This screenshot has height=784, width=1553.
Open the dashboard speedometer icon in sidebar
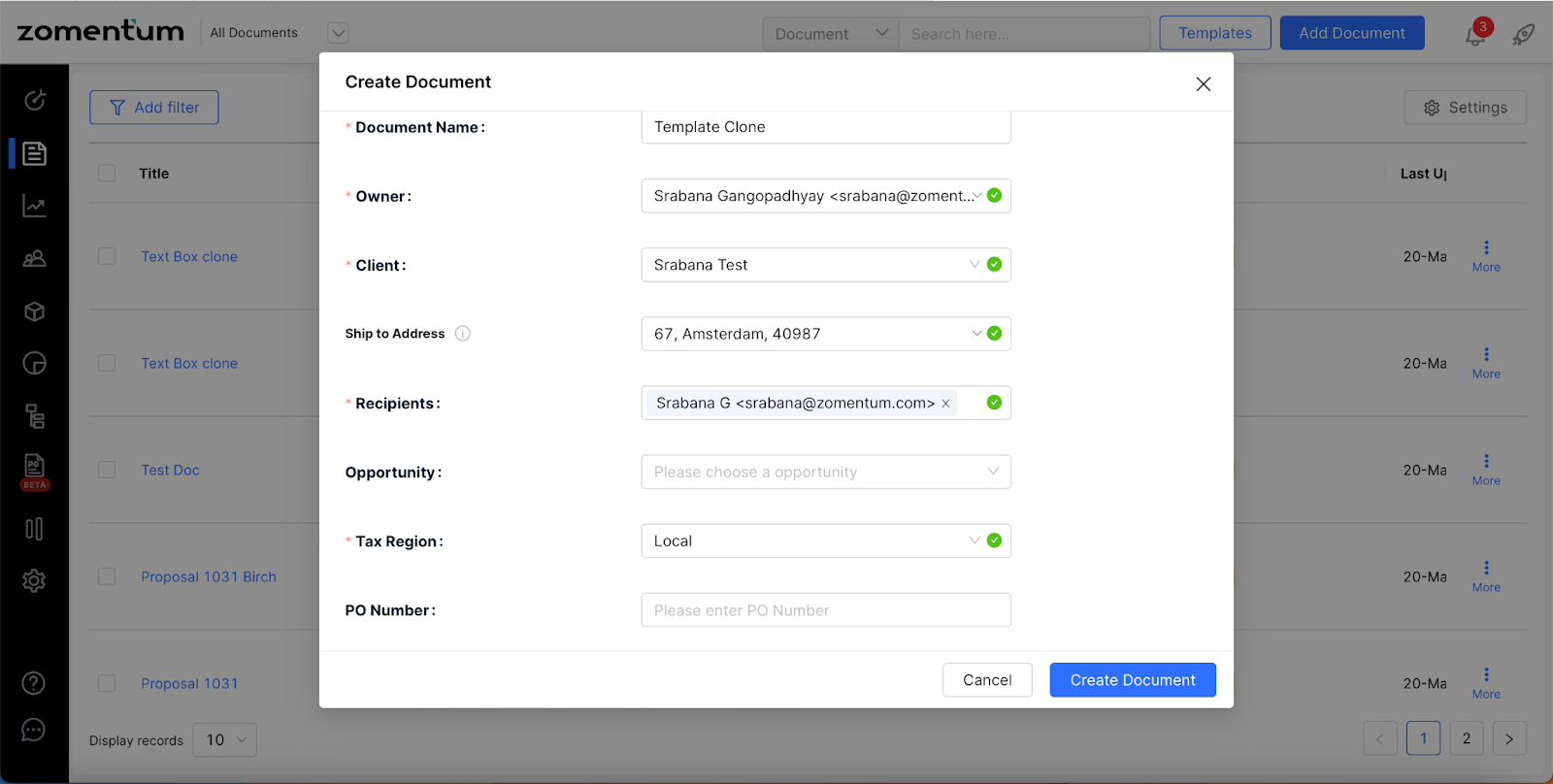(x=35, y=100)
